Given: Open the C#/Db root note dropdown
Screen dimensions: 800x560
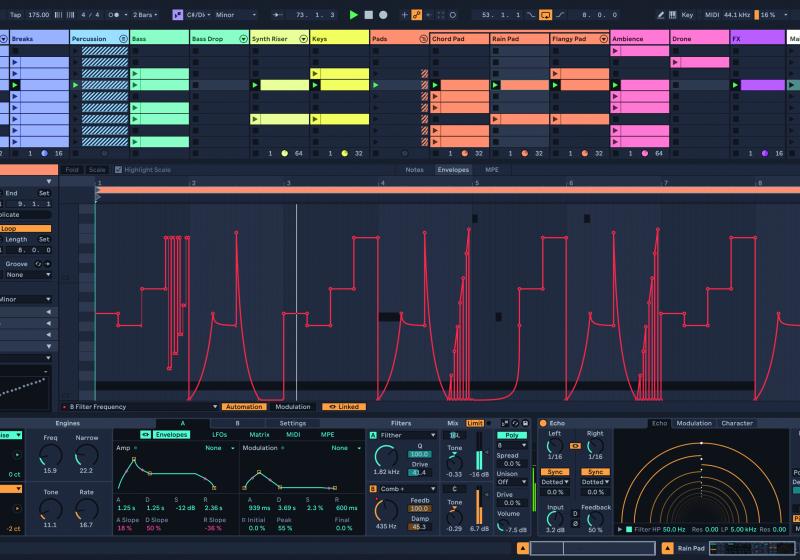Looking at the screenshot, I should pyautogui.click(x=198, y=15).
